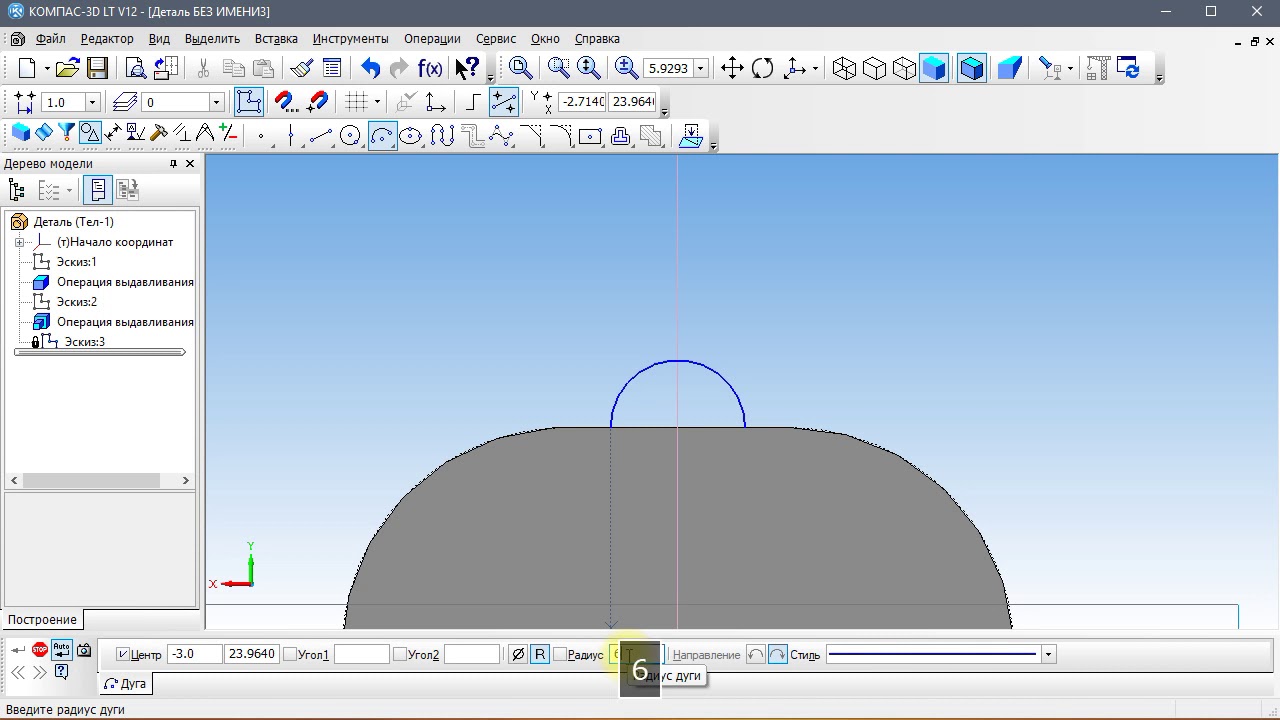Open the line Стиль dropdown
This screenshot has width=1280, height=720.
(x=1048, y=655)
